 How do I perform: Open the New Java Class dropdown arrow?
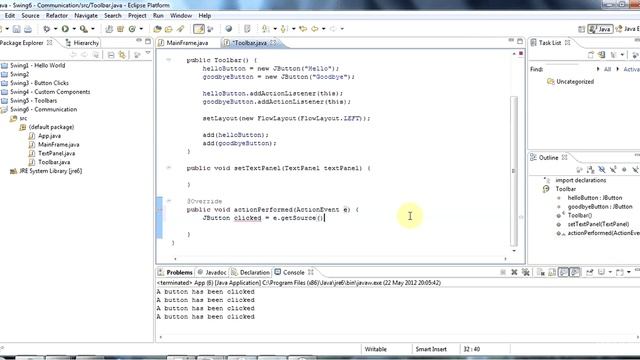pos(141,29)
